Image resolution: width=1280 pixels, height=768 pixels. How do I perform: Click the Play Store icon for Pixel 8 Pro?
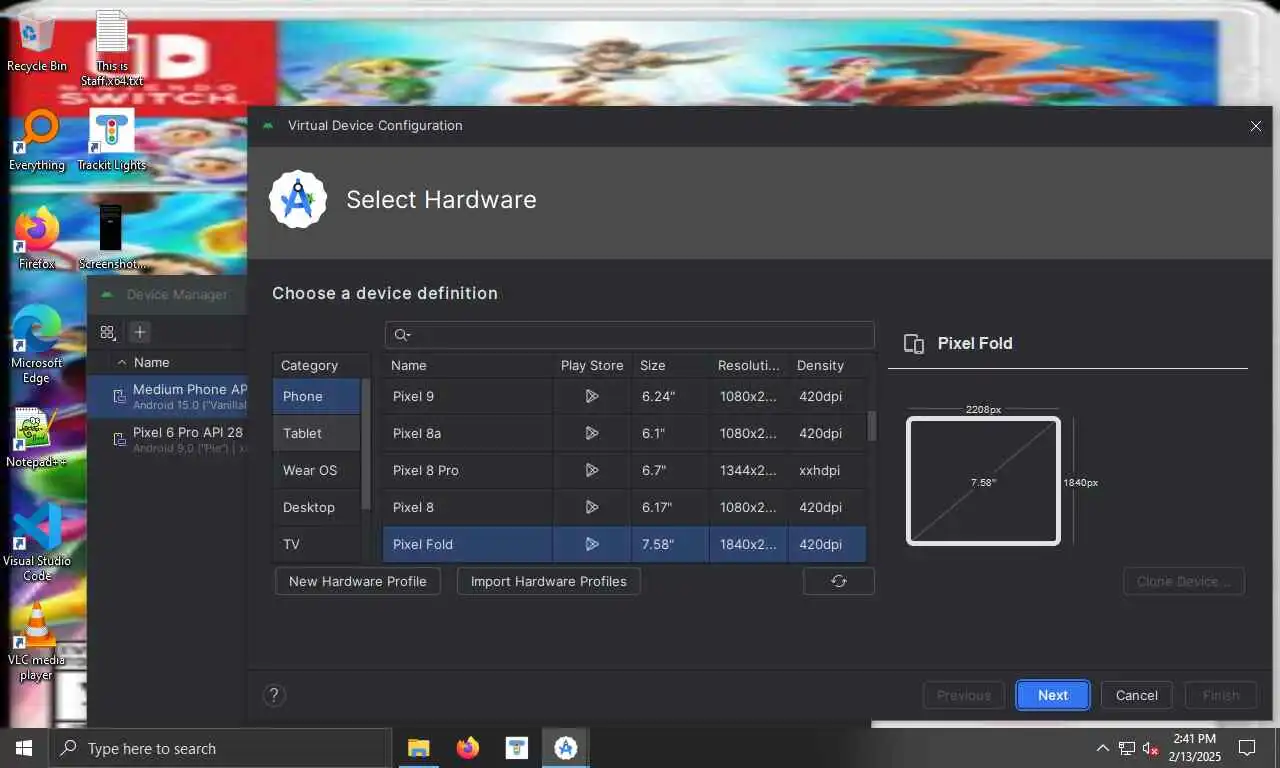pyautogui.click(x=592, y=470)
